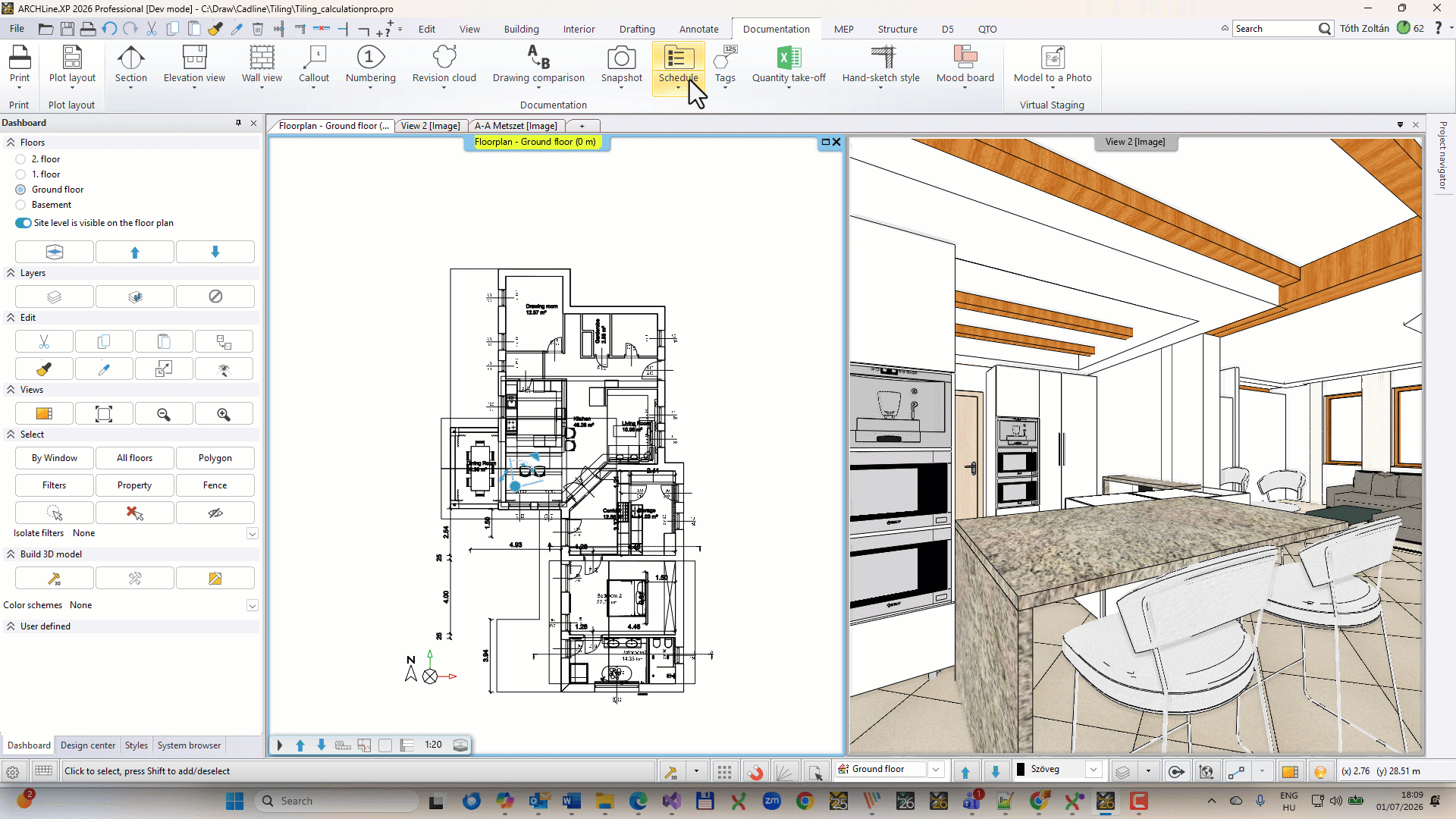Collapse the Build 3D model section
Viewport: 1456px width, 819px height.
click(x=11, y=554)
